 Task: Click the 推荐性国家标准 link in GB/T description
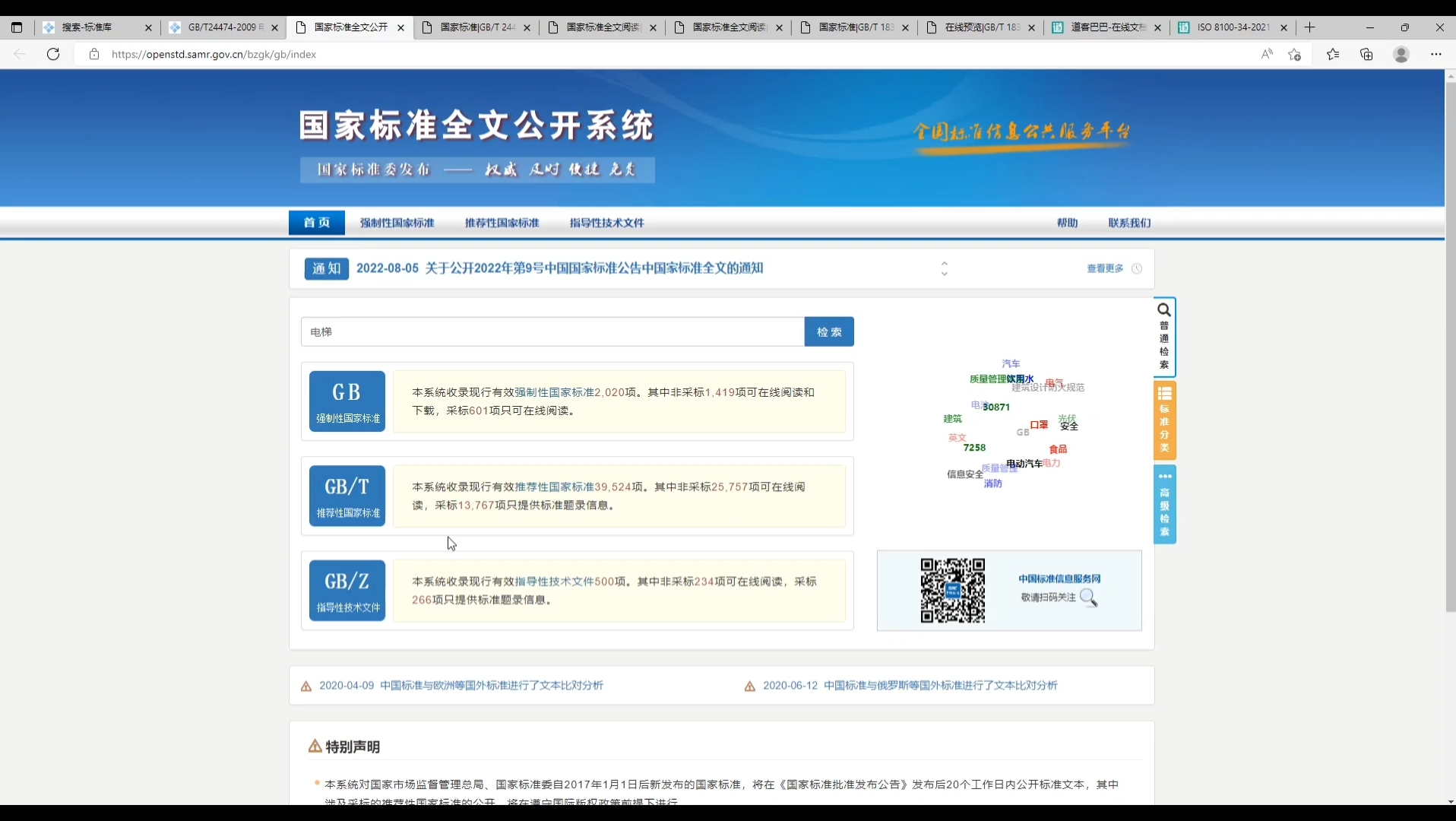coord(554,487)
